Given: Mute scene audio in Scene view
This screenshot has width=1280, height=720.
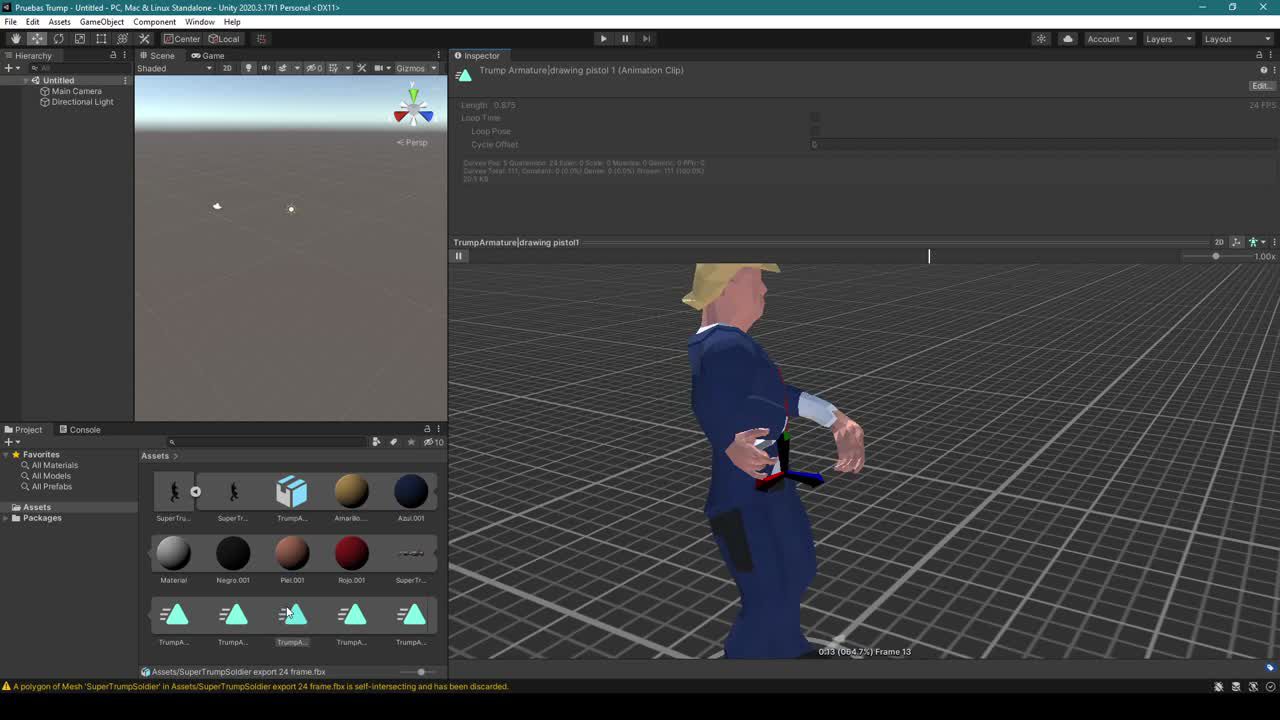Looking at the screenshot, I should coord(264,68).
